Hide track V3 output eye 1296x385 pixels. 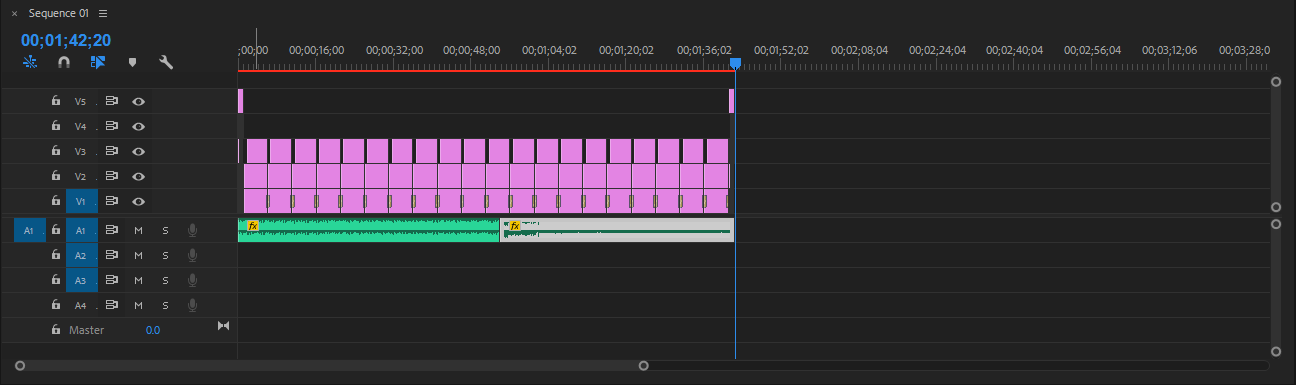(x=139, y=151)
